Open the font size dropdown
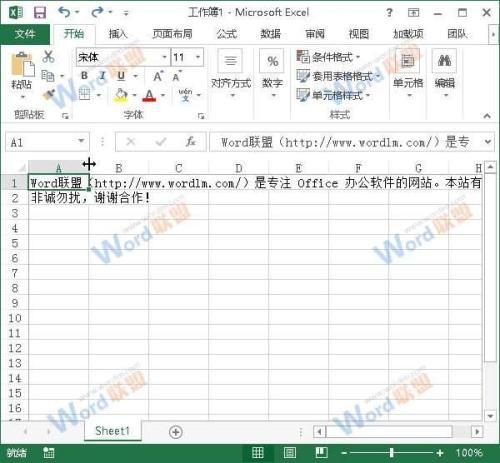Viewport: 500px width, 463px height. pyautogui.click(x=198, y=57)
